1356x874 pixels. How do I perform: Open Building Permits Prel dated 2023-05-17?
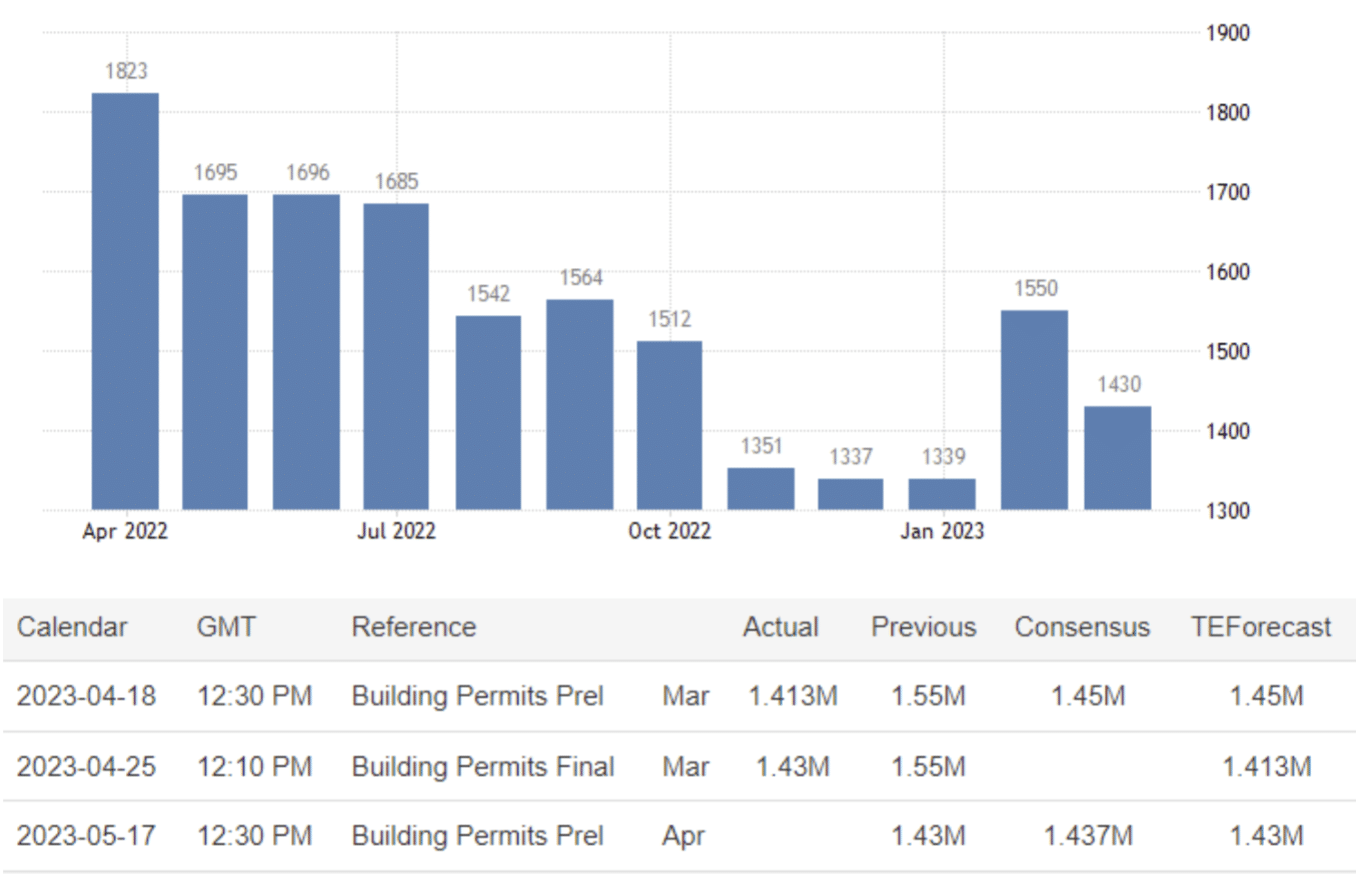477,835
